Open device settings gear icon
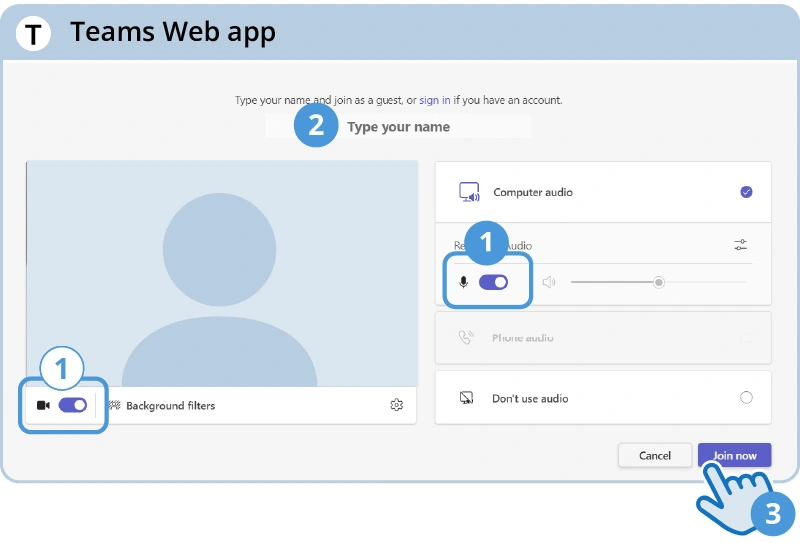The image size is (800, 543). [x=396, y=405]
